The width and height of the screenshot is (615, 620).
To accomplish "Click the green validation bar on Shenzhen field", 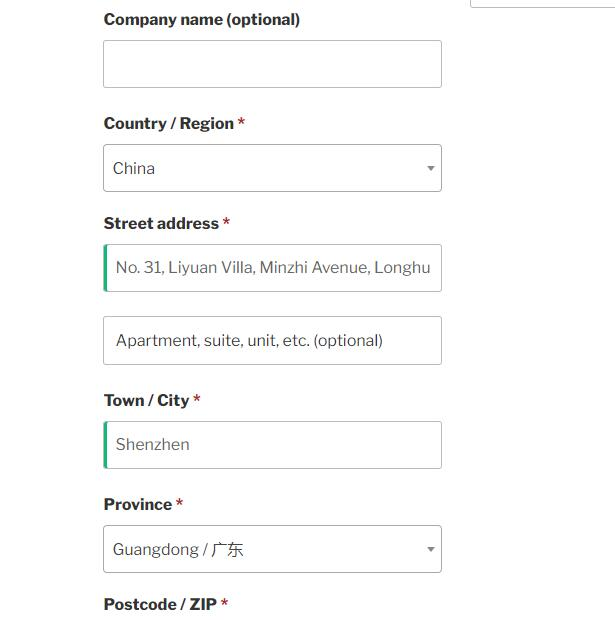I will [105, 445].
